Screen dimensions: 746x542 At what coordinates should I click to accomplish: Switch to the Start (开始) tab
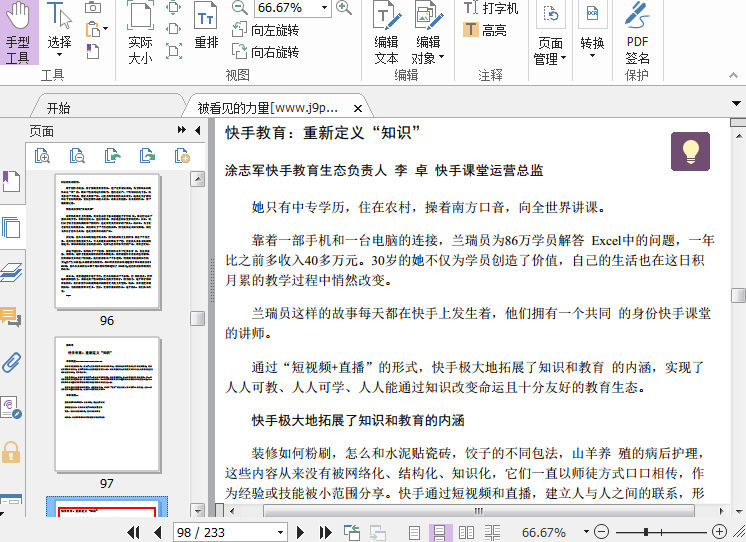(59, 108)
